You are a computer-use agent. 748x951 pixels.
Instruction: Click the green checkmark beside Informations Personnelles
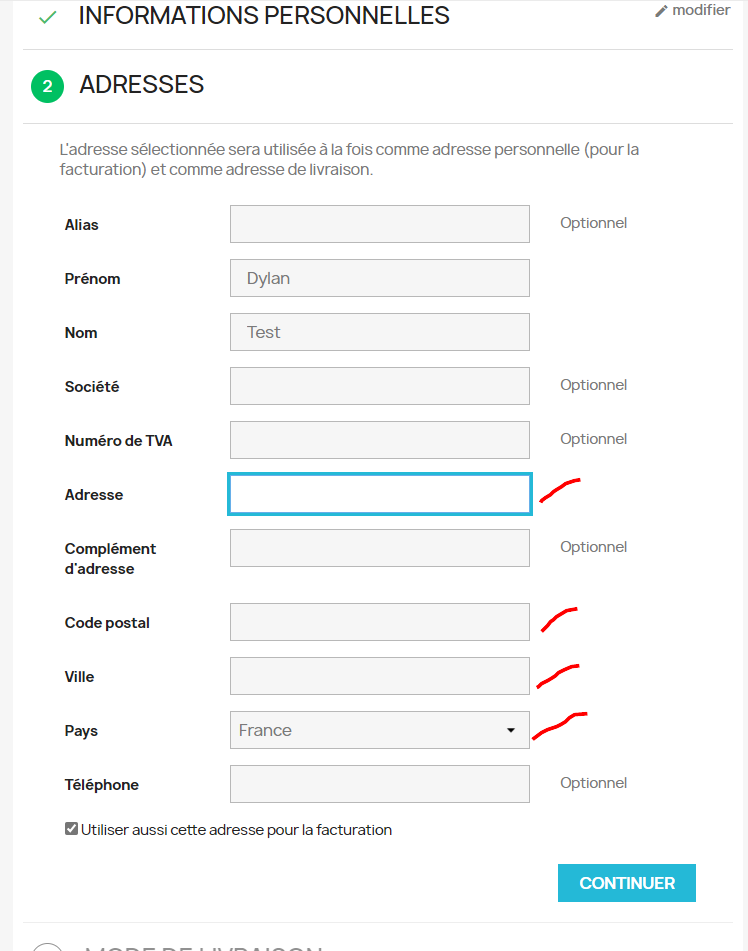point(47,17)
